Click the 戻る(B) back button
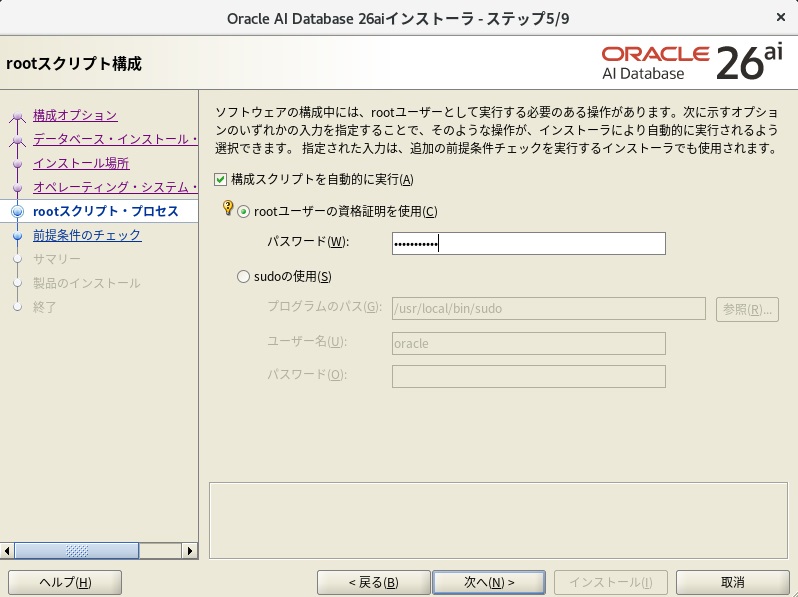This screenshot has height=597, width=798. (x=374, y=582)
